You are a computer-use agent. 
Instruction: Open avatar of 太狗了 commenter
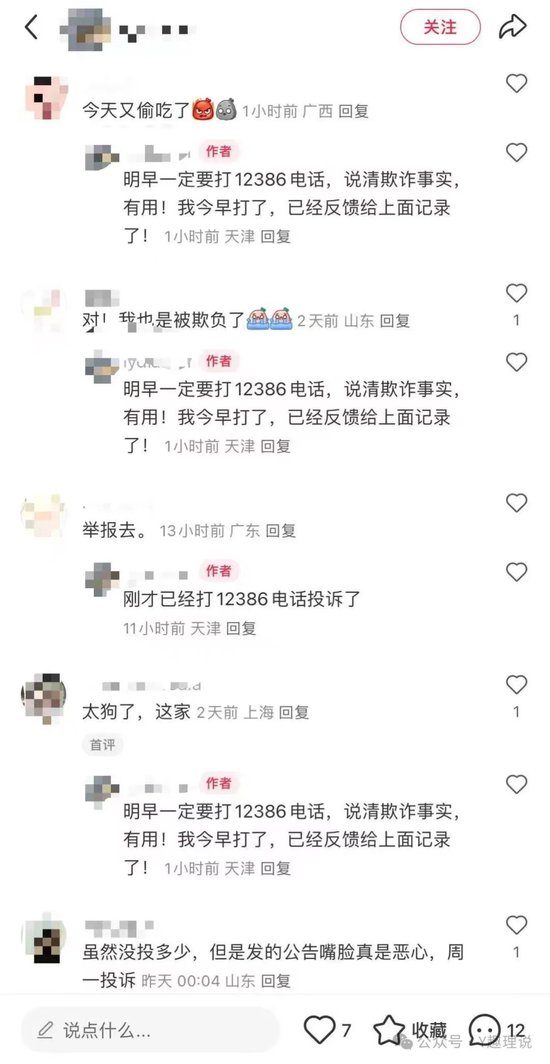tap(43, 697)
